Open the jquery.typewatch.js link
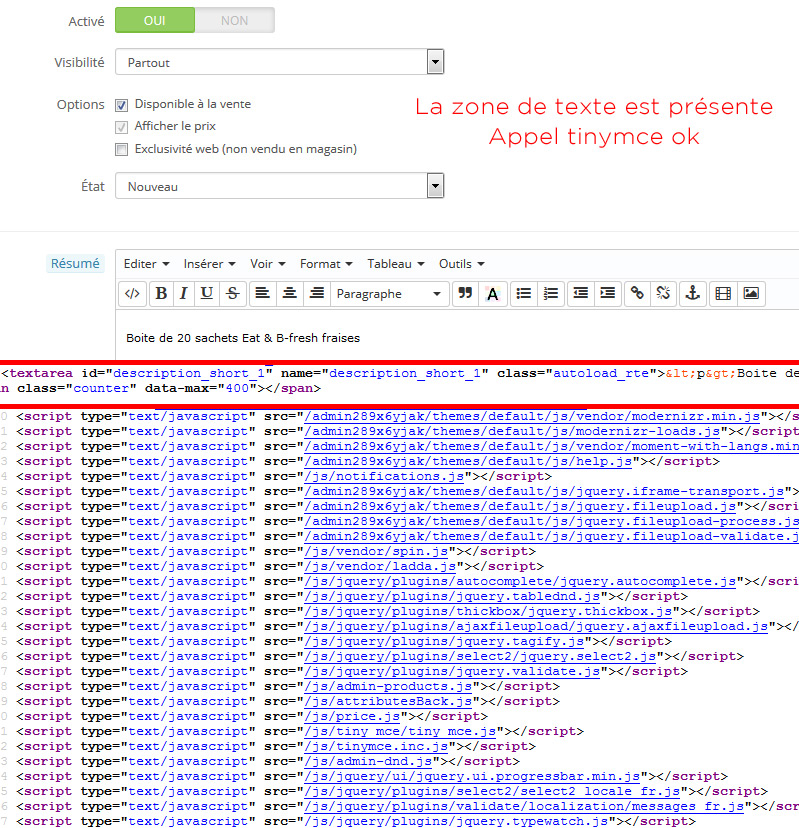This screenshot has height=828, width=799. point(456,821)
